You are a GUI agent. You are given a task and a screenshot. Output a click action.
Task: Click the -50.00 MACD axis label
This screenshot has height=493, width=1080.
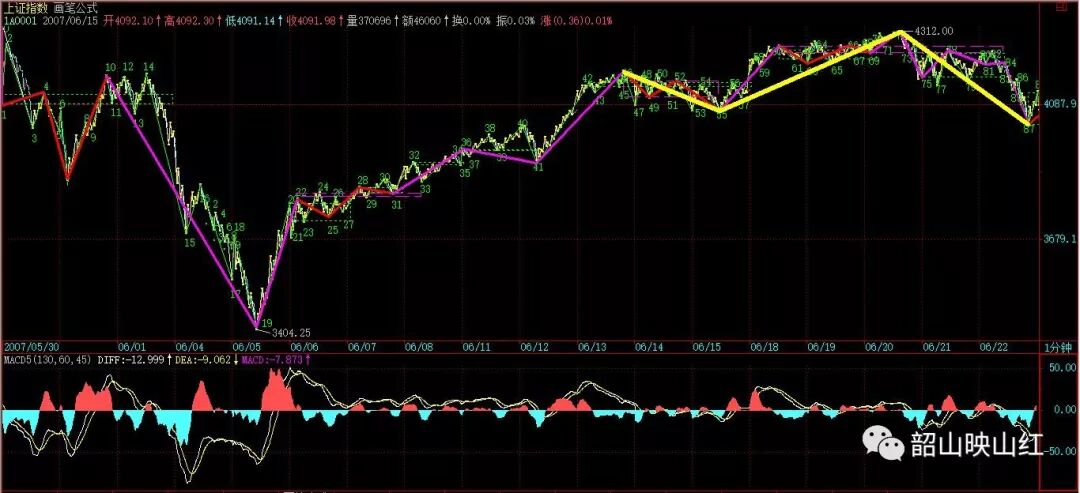tap(1061, 451)
